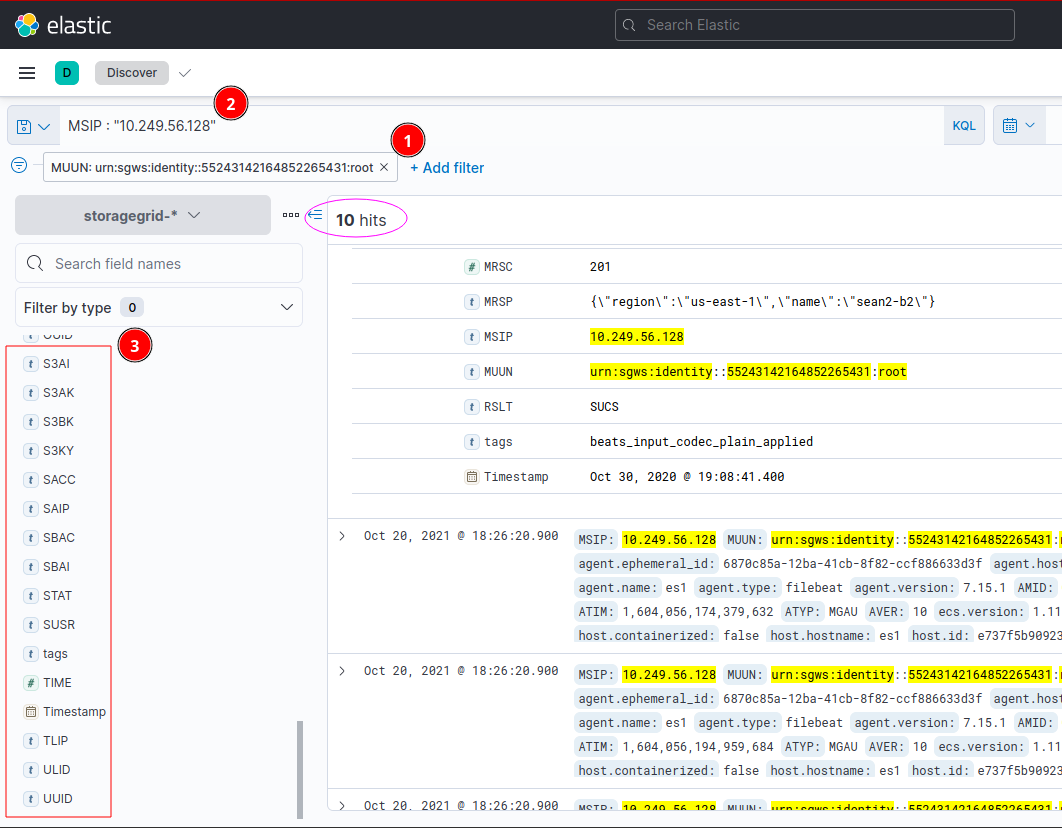
Task: Select the UUID field at bottom of sidebar
Action: 58,799
